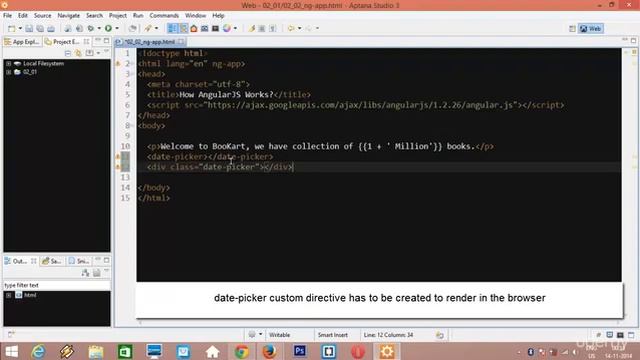Click the Home house toolbar icon

[x=194, y=28]
